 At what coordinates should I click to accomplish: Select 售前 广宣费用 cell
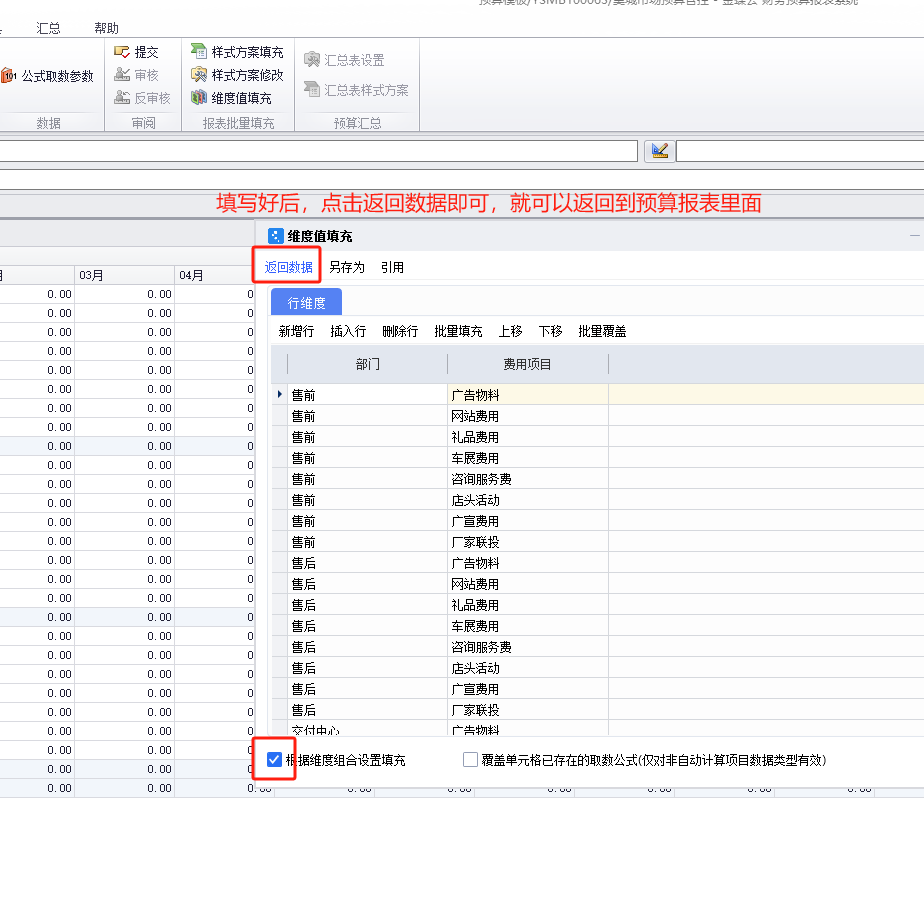(527, 521)
